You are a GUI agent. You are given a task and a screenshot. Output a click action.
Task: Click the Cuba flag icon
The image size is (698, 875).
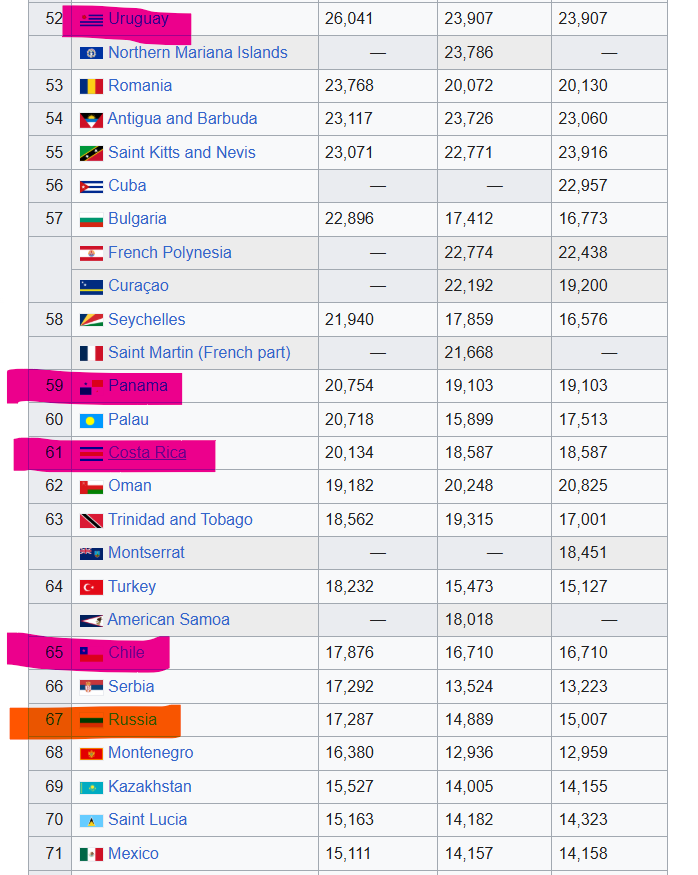click(91, 186)
